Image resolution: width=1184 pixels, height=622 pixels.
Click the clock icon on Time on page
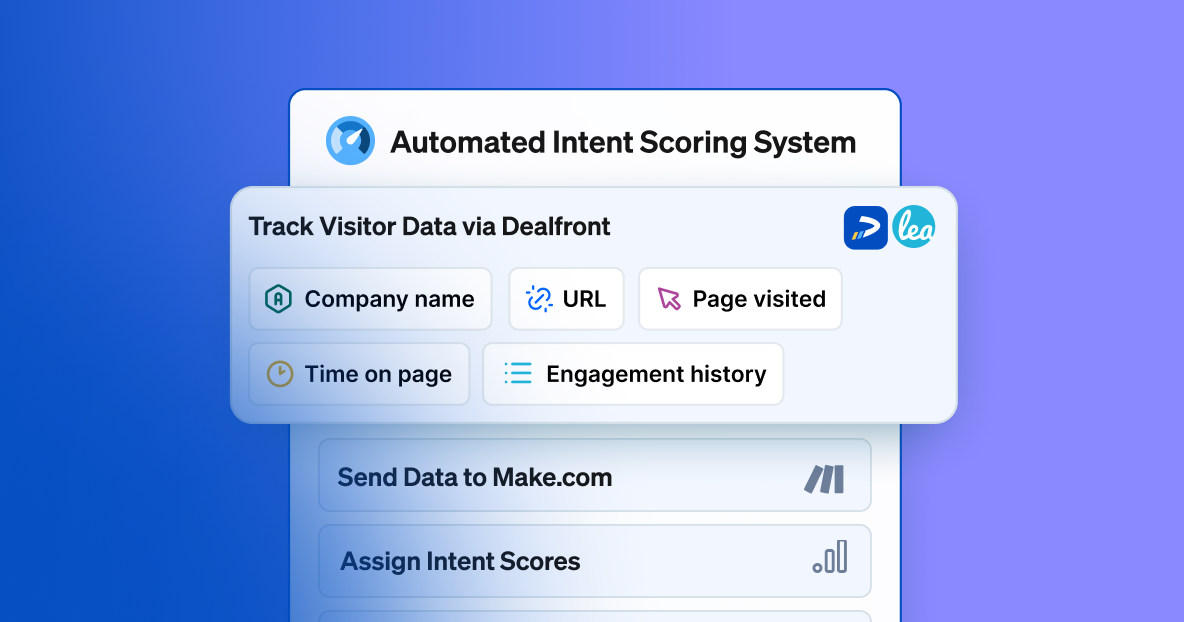click(x=282, y=374)
